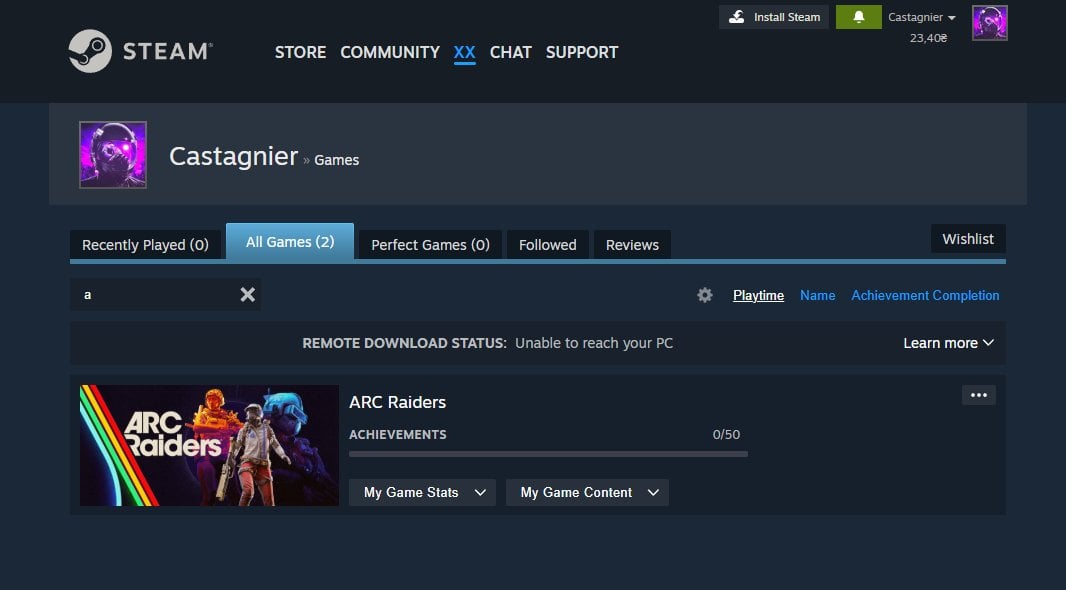
Task: Click the profile avatar in the top-right corner
Action: click(x=989, y=22)
